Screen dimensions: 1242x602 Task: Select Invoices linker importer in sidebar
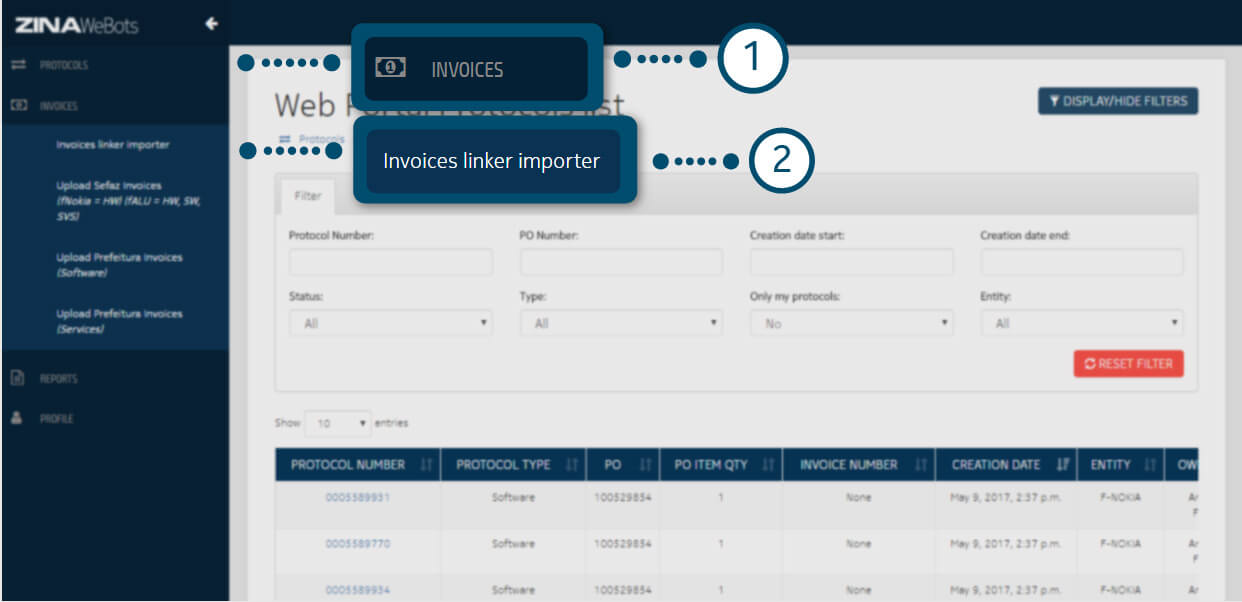coord(113,145)
